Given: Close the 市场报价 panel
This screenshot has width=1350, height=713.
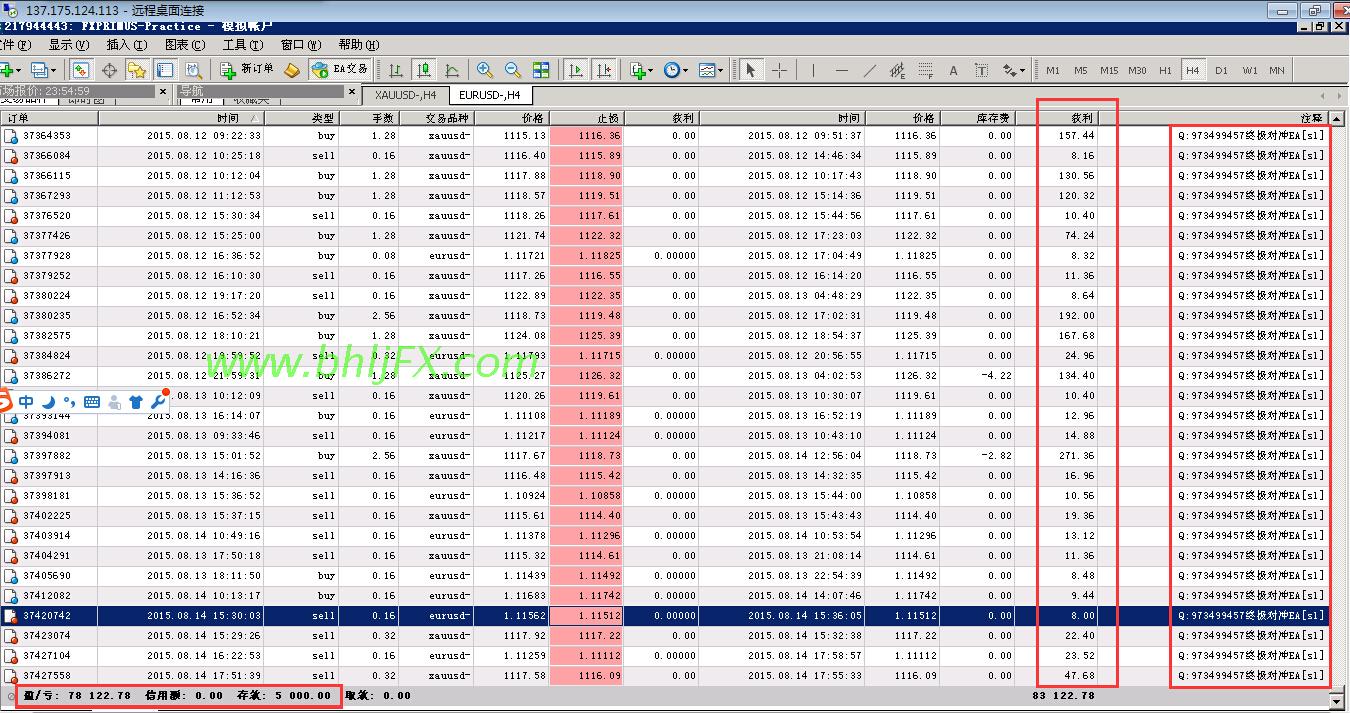Looking at the screenshot, I should [x=163, y=91].
